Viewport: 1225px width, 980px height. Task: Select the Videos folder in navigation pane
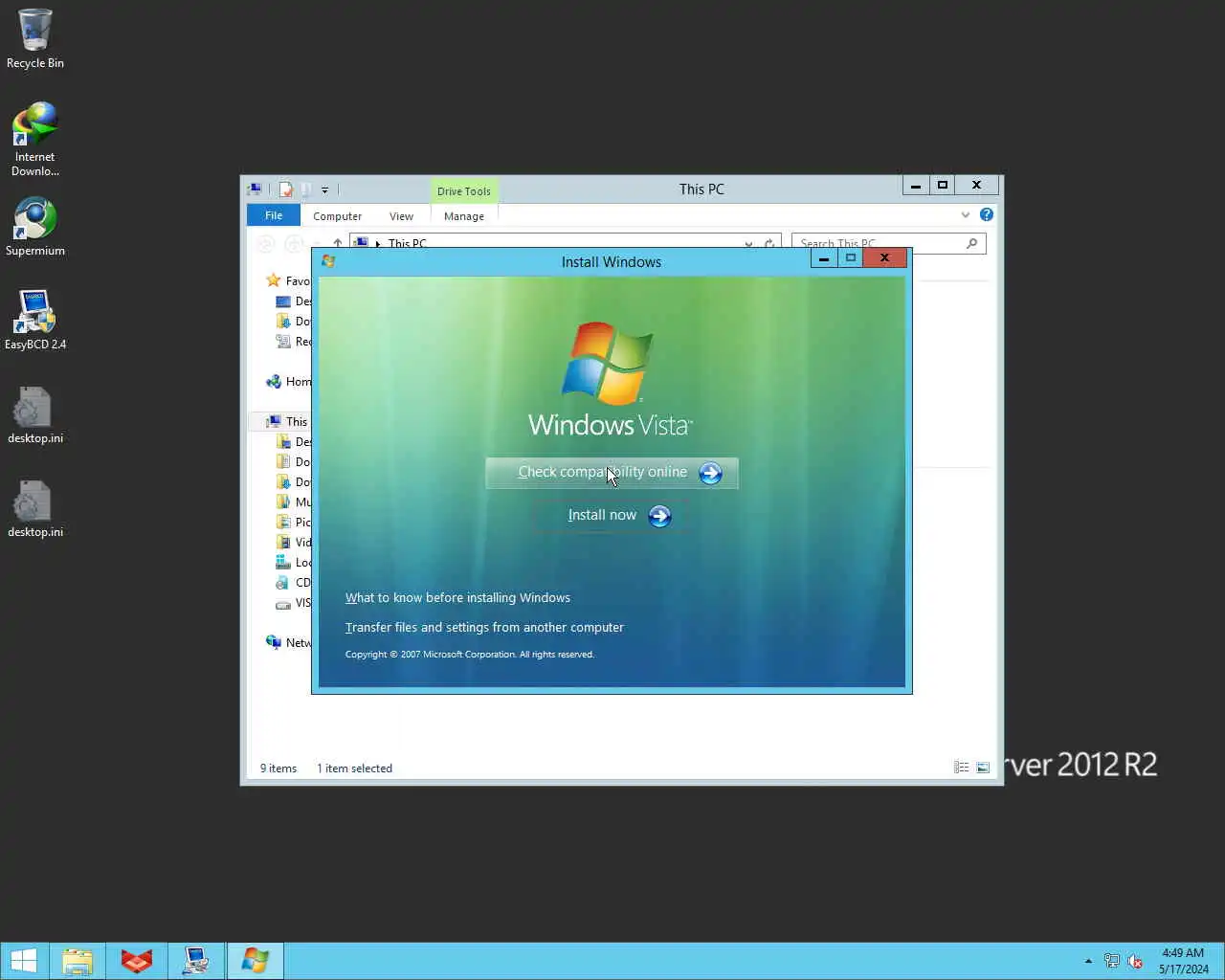tap(293, 543)
